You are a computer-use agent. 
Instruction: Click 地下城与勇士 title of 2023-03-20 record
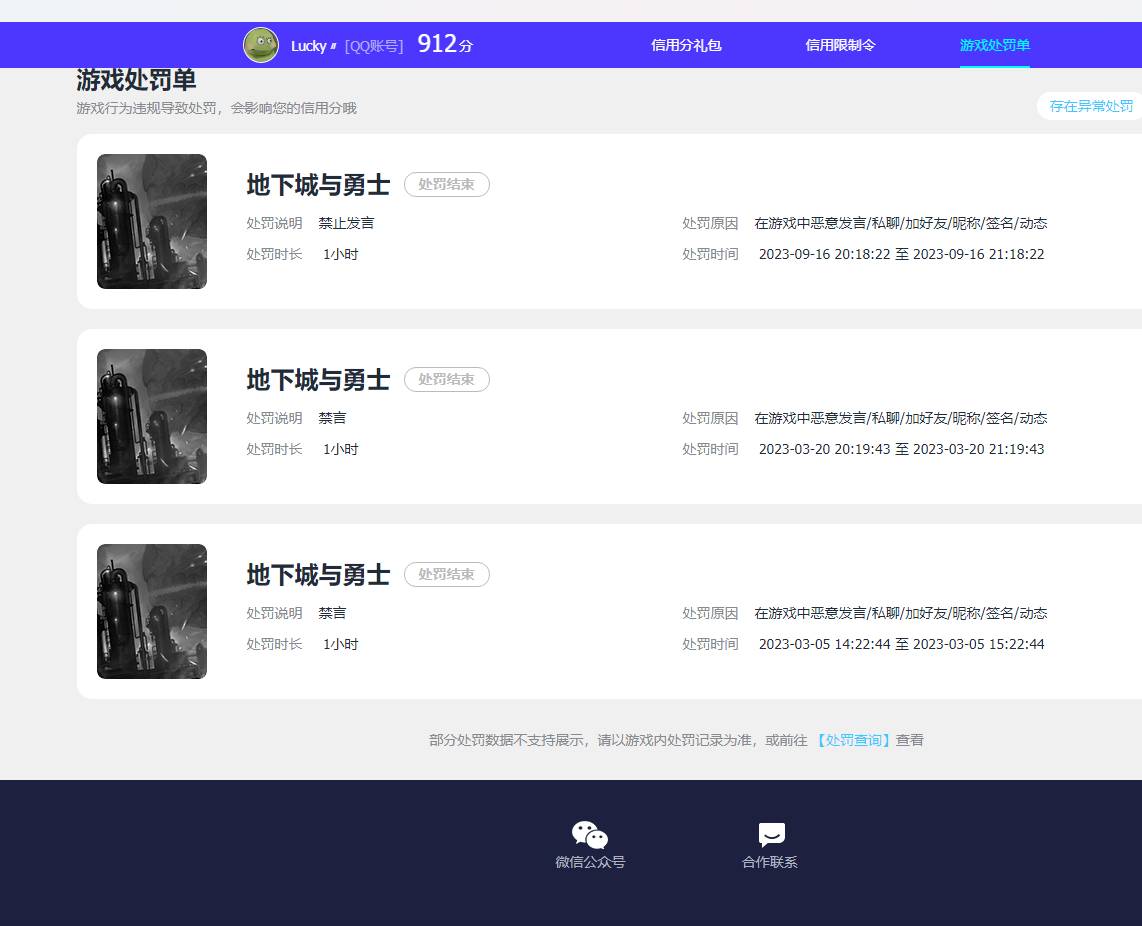coord(318,380)
